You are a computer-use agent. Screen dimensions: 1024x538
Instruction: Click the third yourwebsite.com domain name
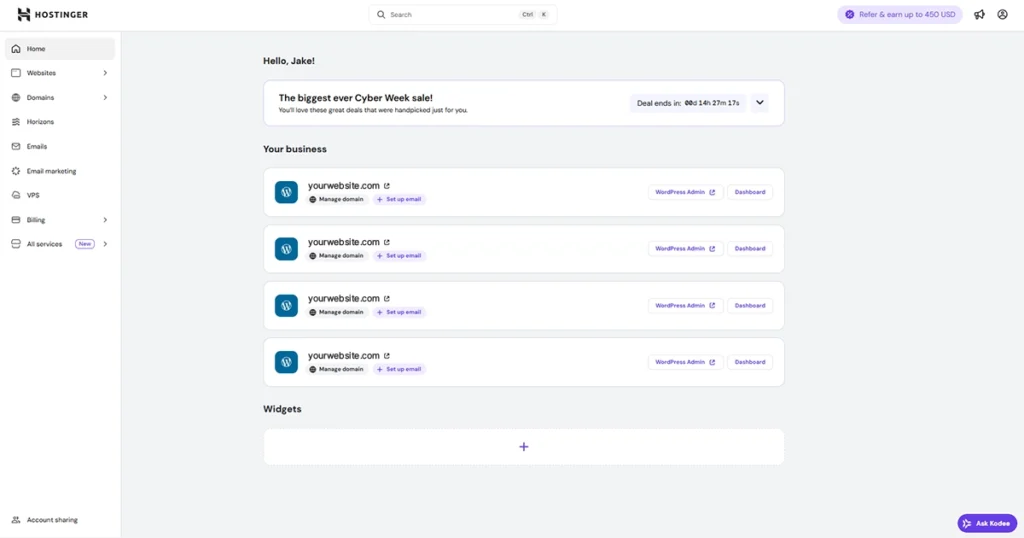(x=344, y=298)
